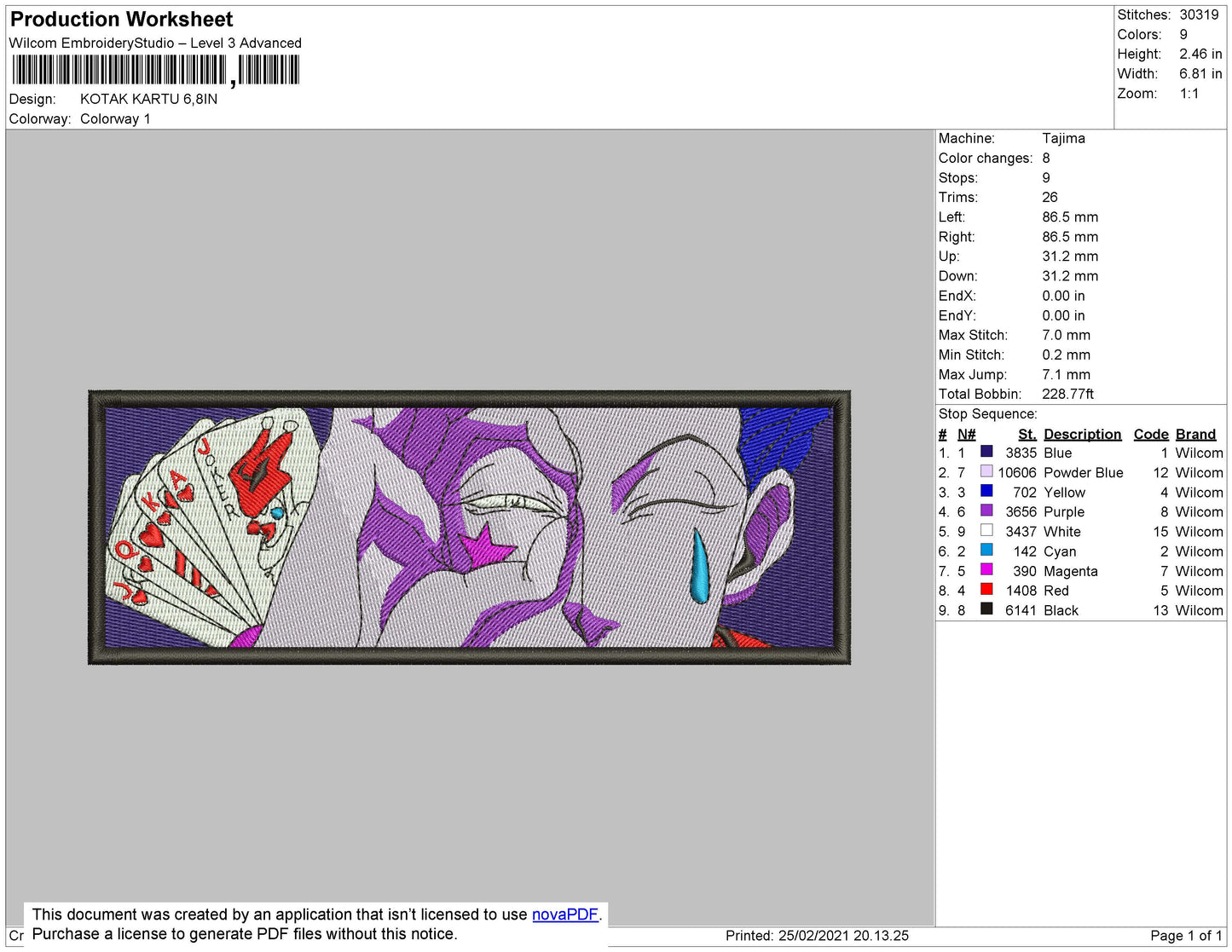Click the novaPDF hyperlink
1232x952 pixels.
pyautogui.click(x=564, y=914)
